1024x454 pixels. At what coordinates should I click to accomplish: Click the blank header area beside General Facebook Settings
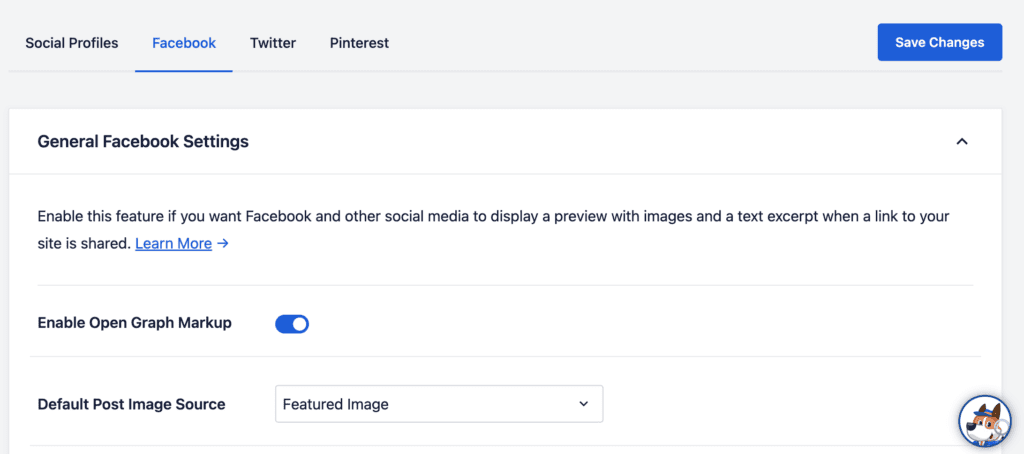click(x=601, y=141)
